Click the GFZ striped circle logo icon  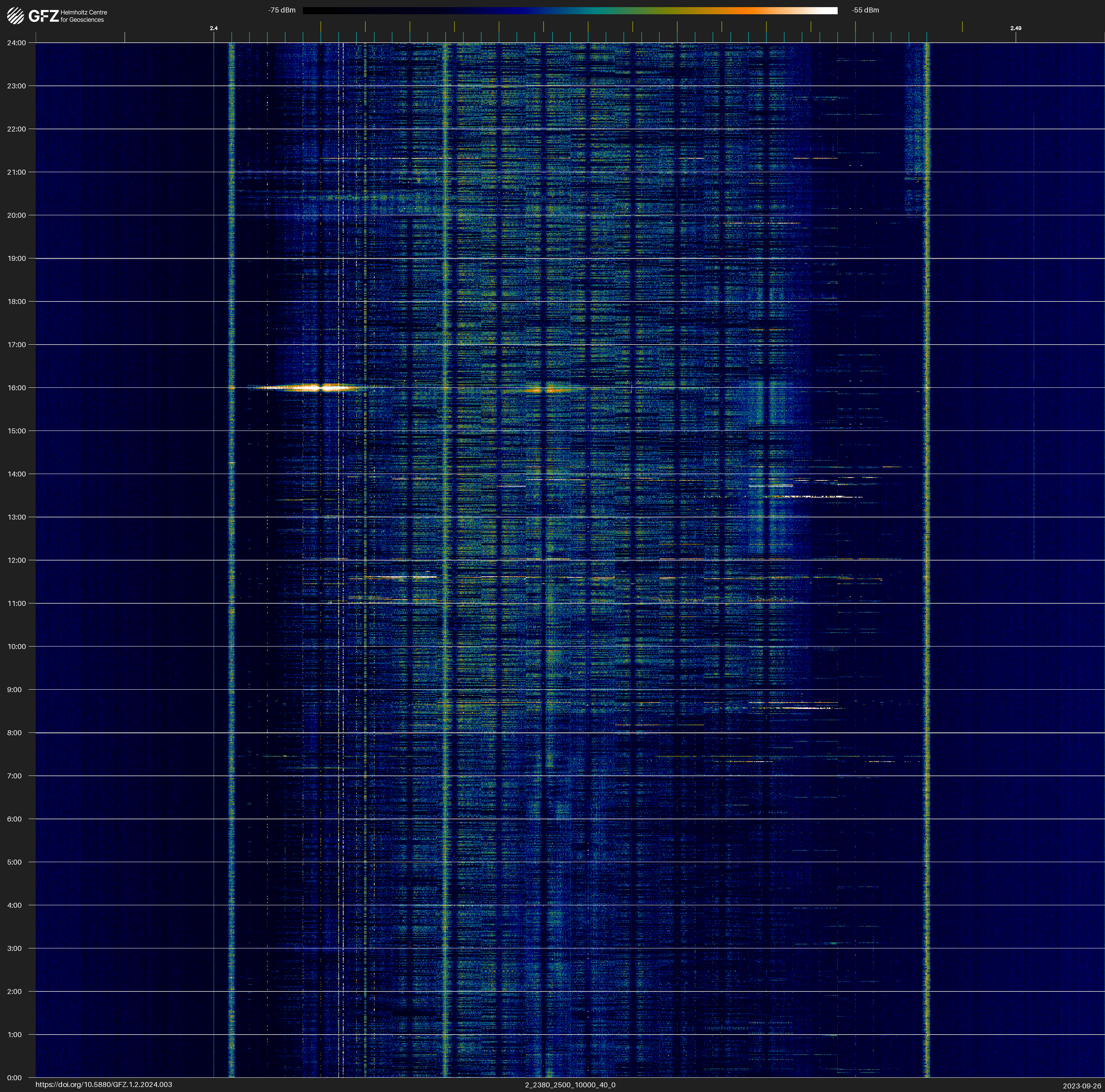pos(15,15)
